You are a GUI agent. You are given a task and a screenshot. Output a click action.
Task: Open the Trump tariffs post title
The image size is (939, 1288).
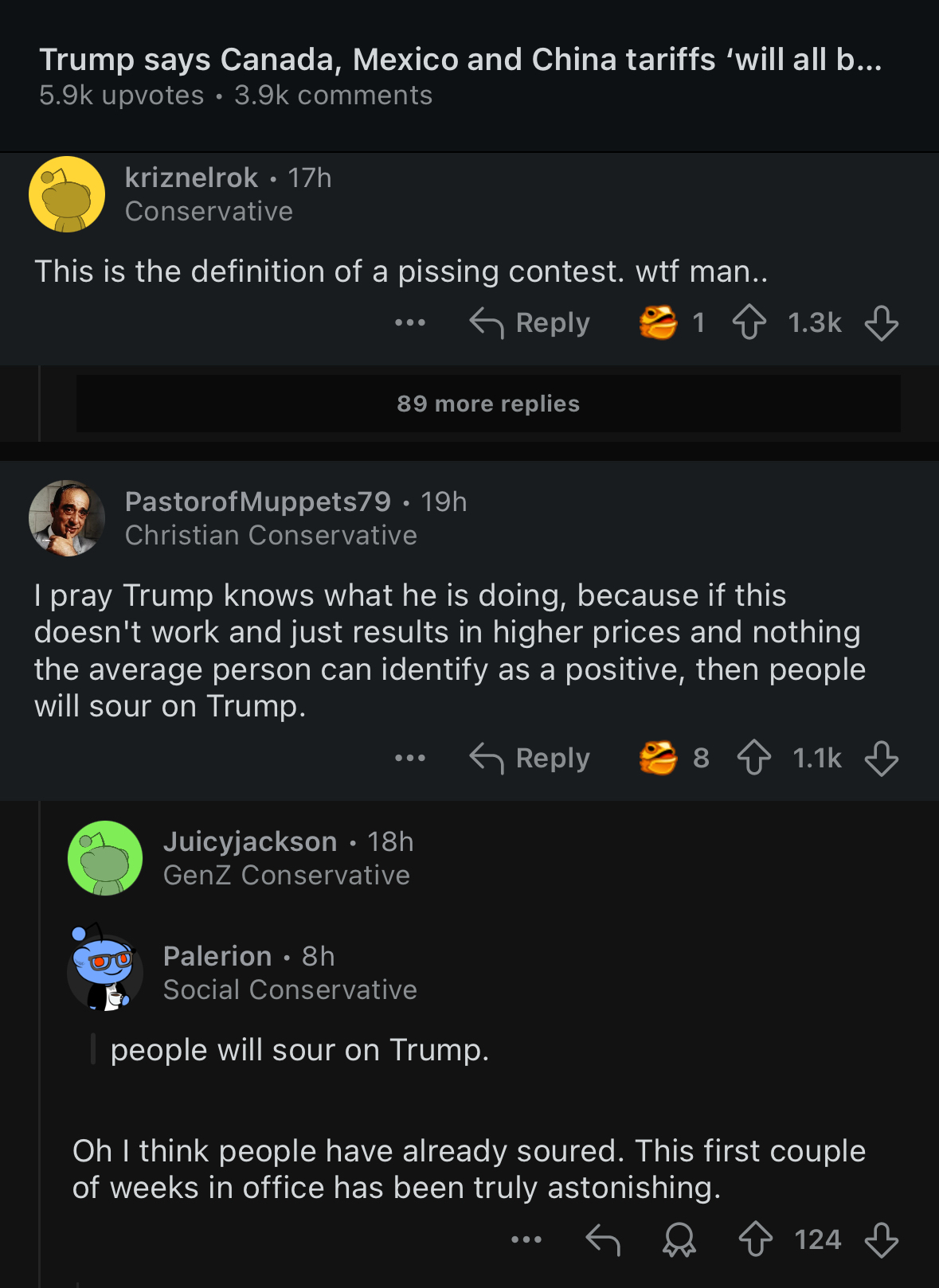pyautogui.click(x=460, y=60)
